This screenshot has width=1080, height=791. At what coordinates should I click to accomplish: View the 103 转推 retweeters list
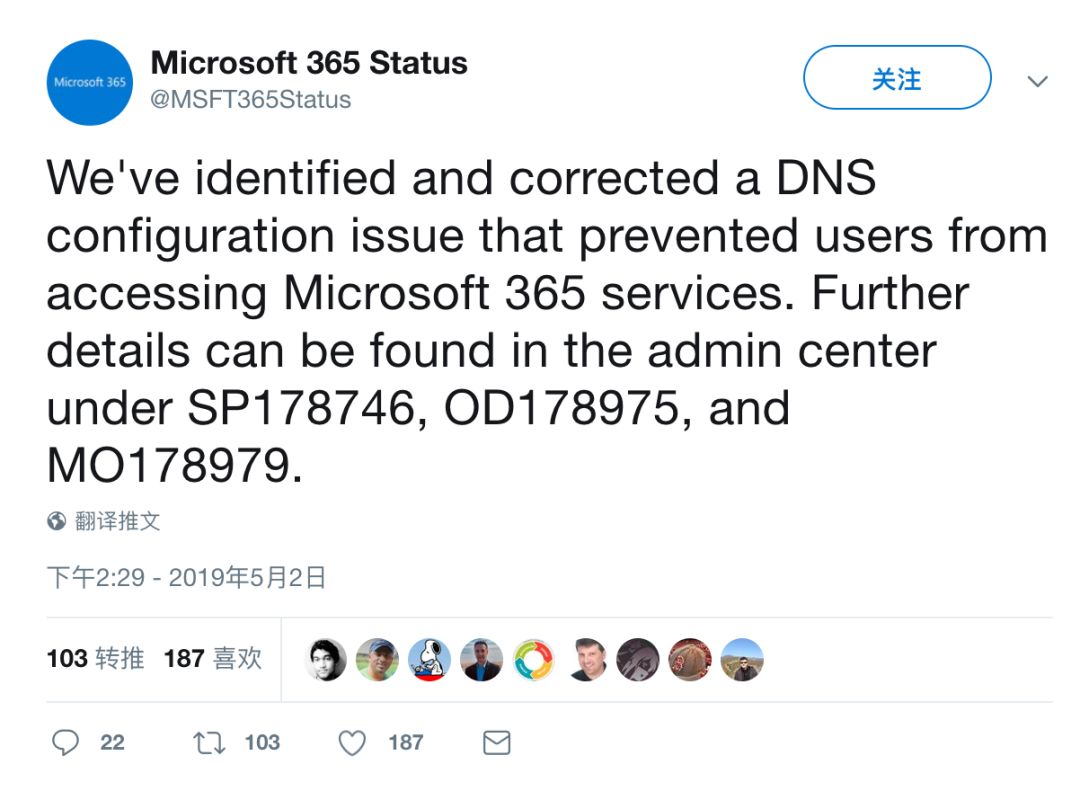95,659
